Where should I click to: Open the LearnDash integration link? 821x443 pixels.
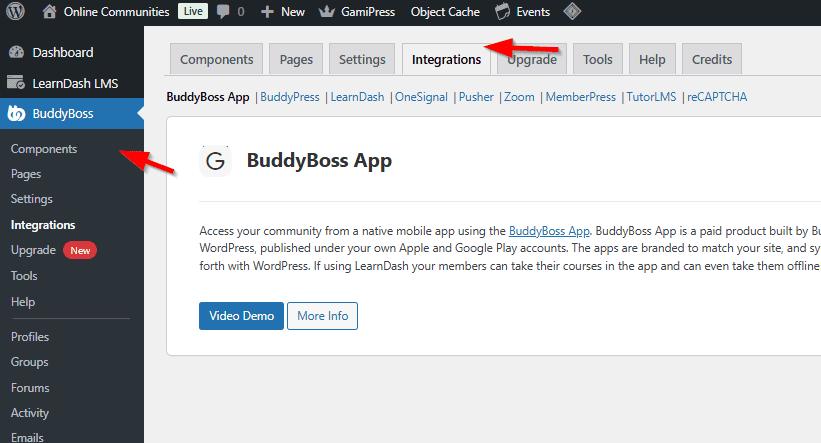click(x=357, y=97)
